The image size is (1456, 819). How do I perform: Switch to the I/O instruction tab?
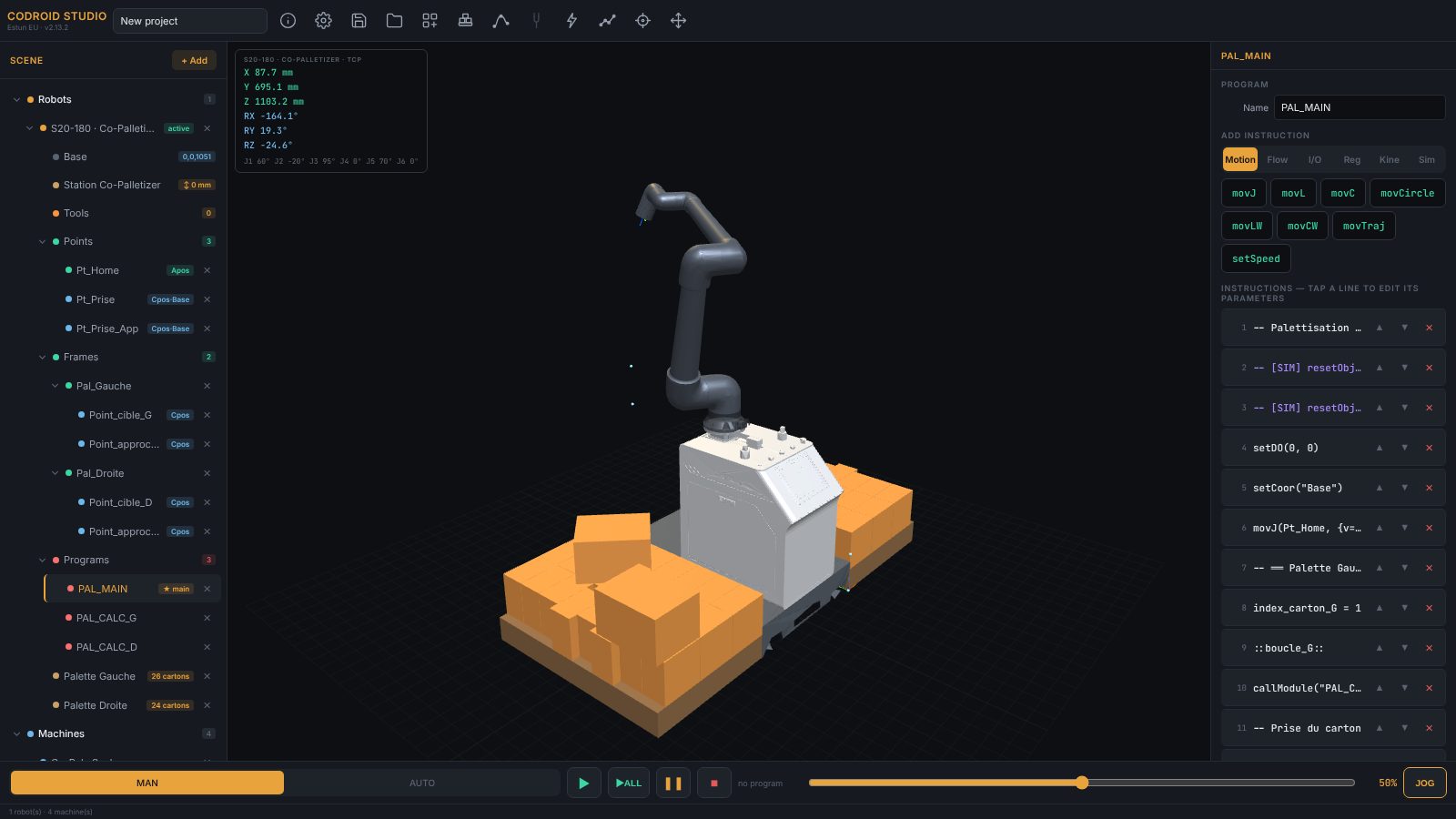click(1315, 159)
